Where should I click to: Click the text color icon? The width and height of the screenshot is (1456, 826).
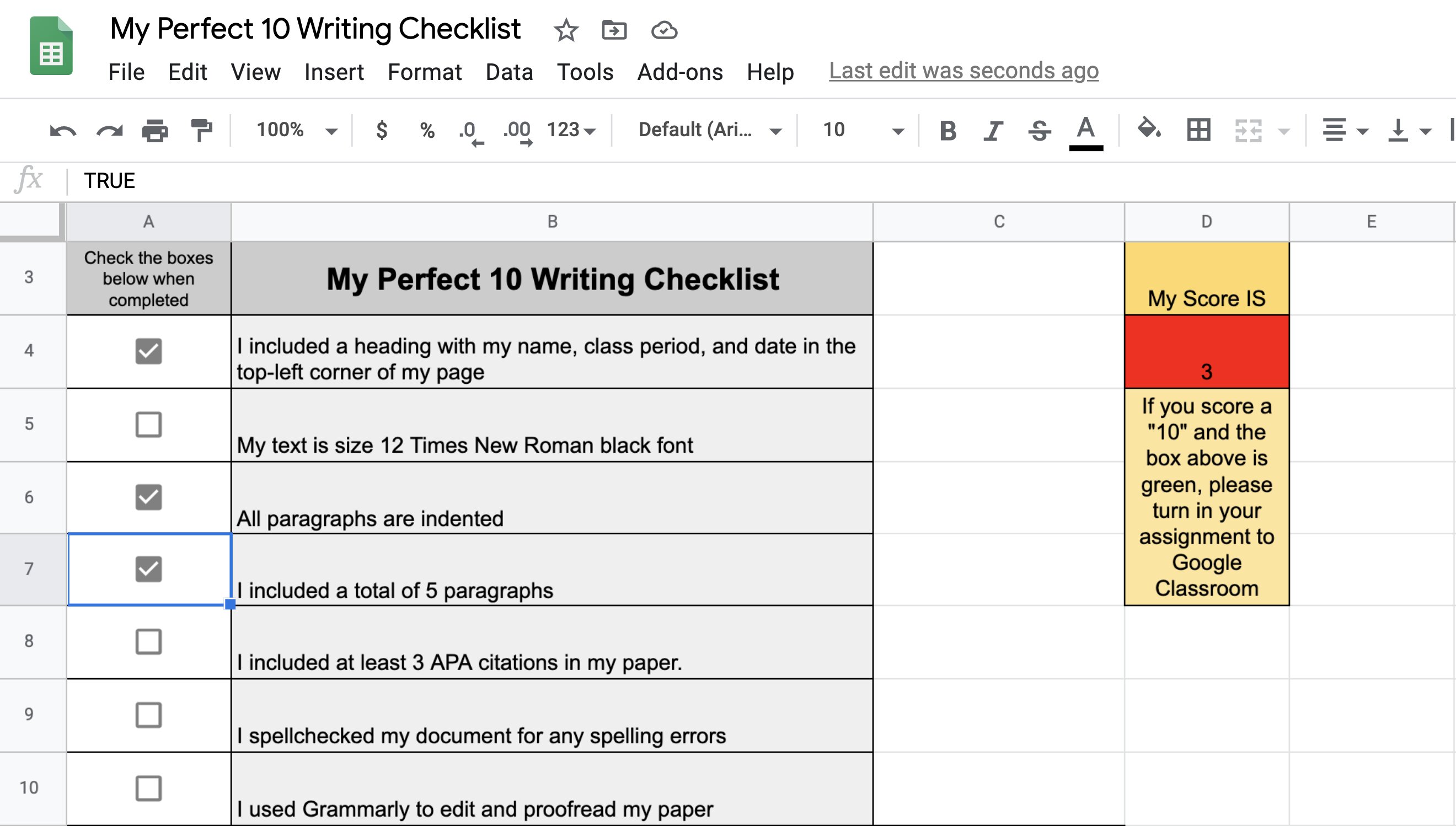pyautogui.click(x=1086, y=130)
